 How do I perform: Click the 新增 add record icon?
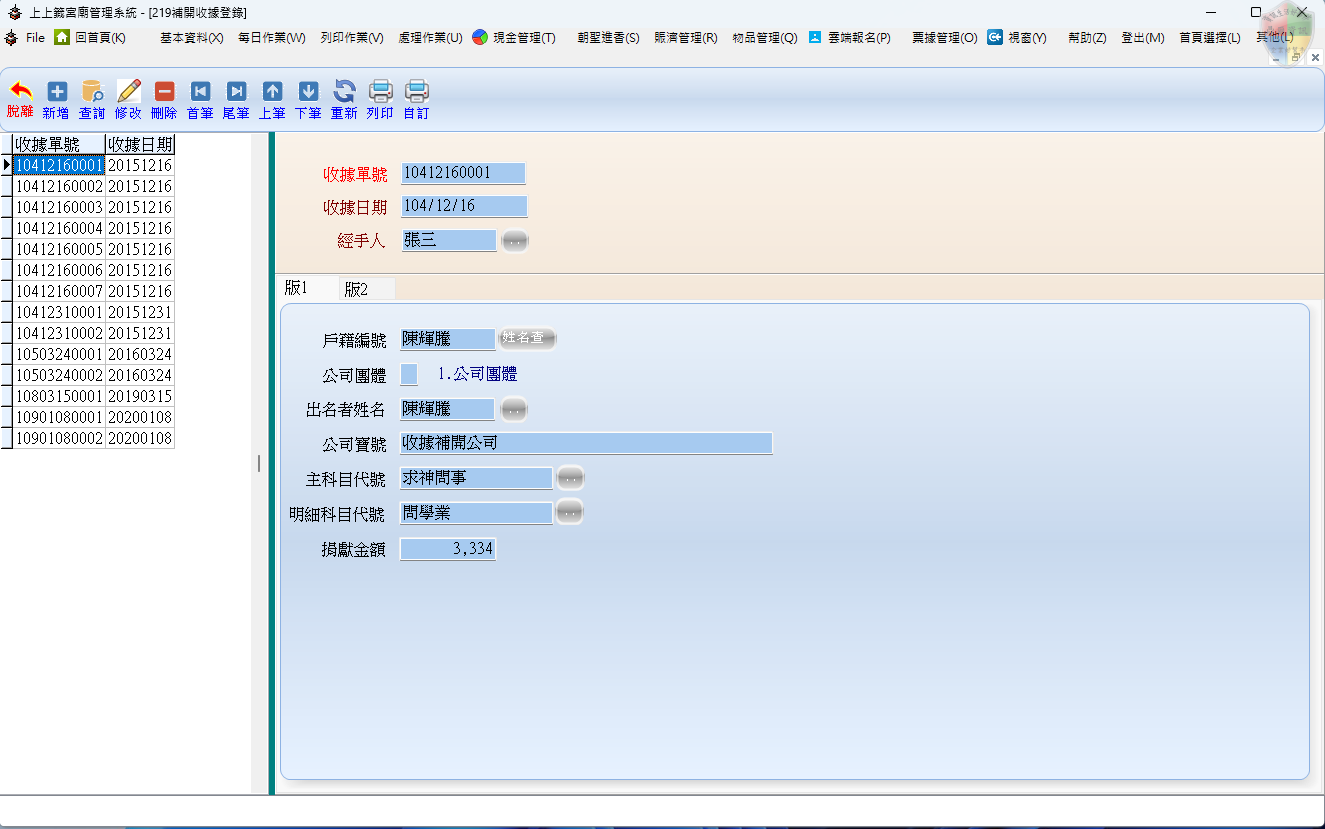coord(57,92)
